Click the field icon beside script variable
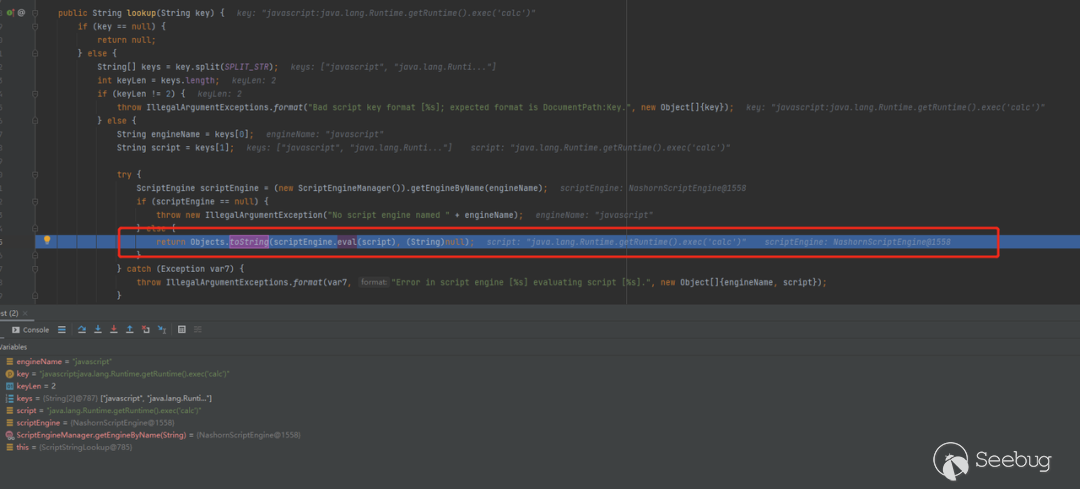Screen dimensions: 1080x489 coord(10,410)
